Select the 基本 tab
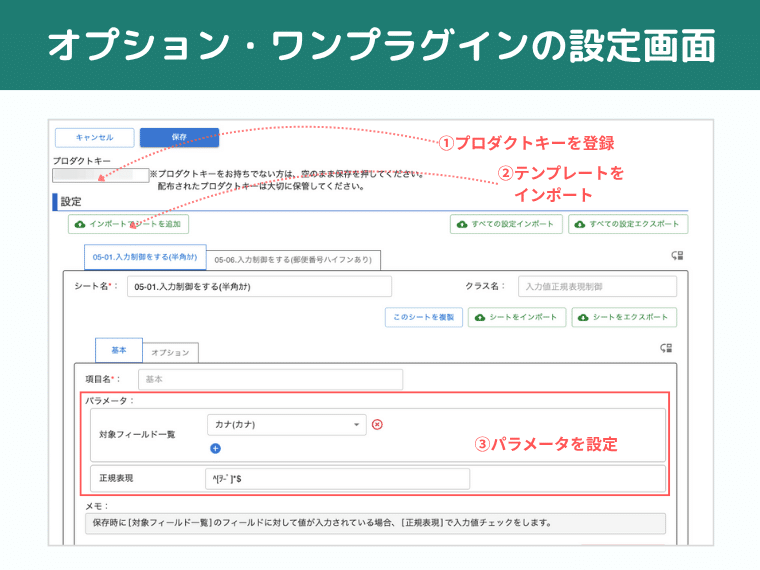The width and height of the screenshot is (760, 570). tap(119, 351)
